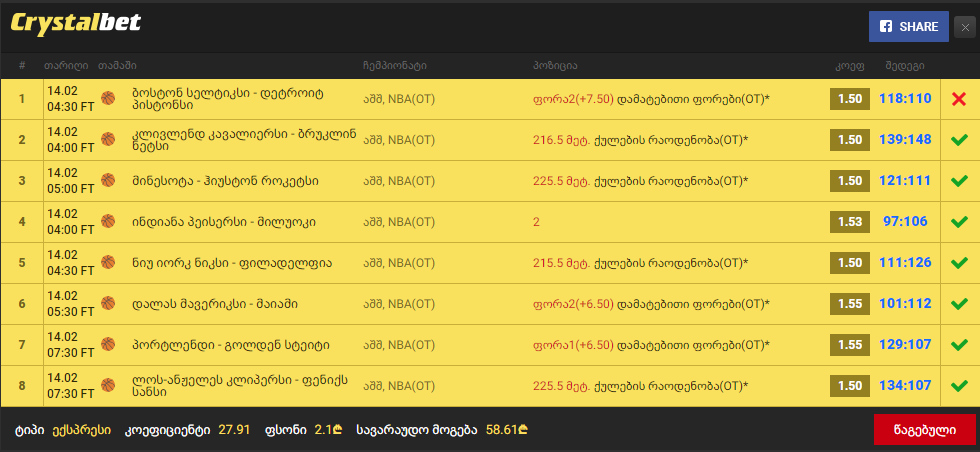The width and height of the screenshot is (980, 452).
Task: Click the green checkmark for score 134:107
Action: 959,386
